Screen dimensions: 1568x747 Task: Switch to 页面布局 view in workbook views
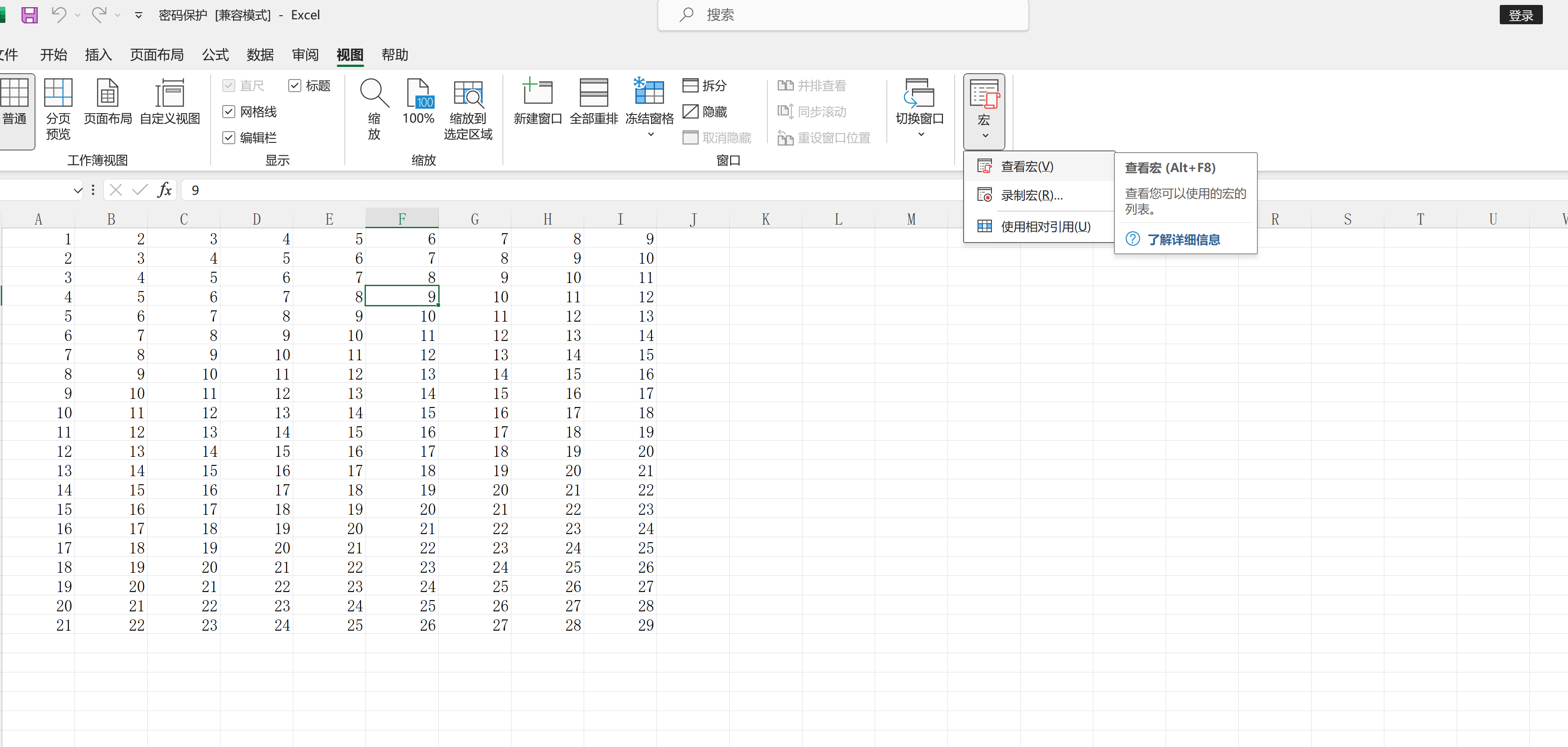[x=108, y=102]
